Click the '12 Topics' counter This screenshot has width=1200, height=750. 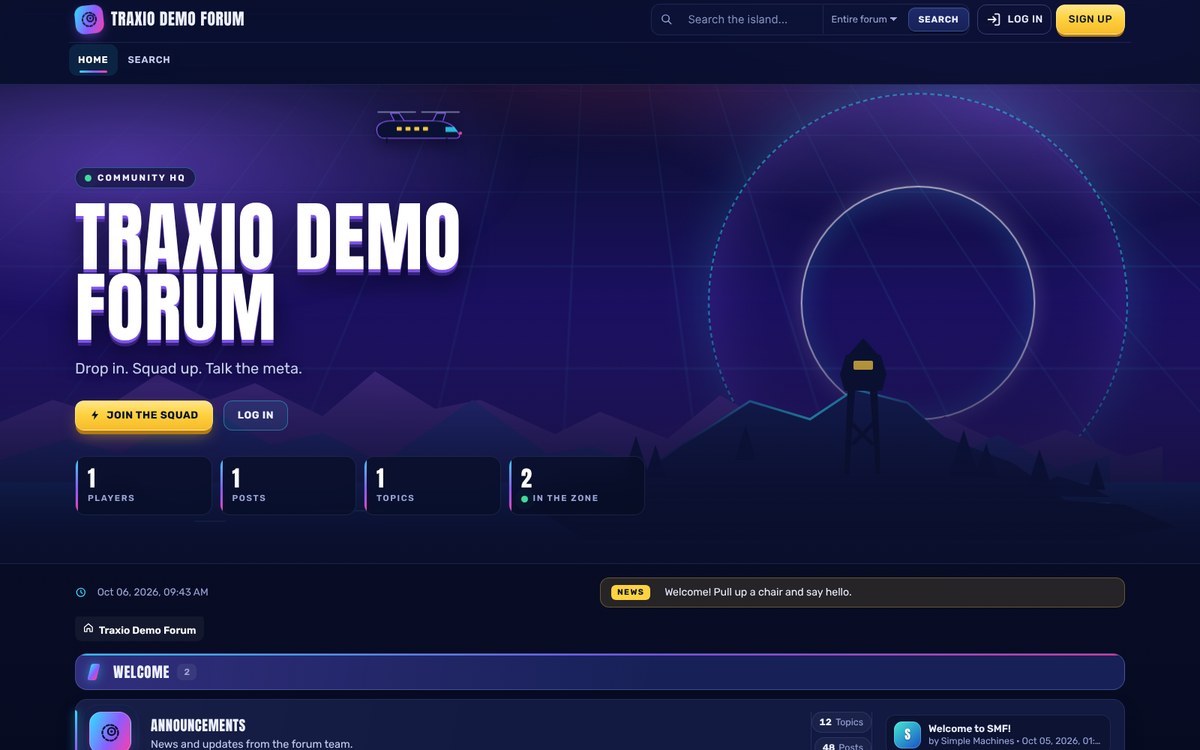click(841, 722)
